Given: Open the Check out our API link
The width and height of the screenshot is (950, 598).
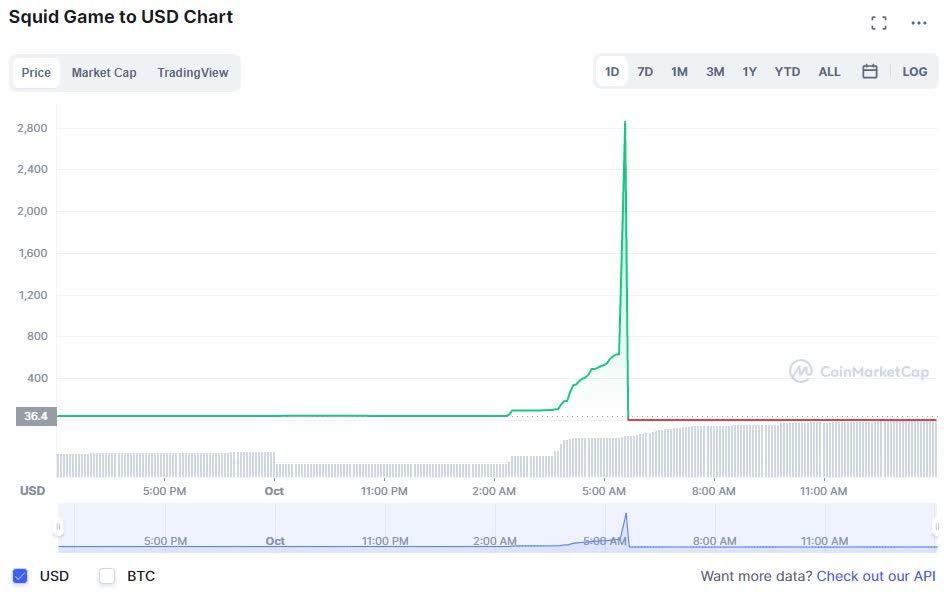Looking at the screenshot, I should (x=875, y=576).
